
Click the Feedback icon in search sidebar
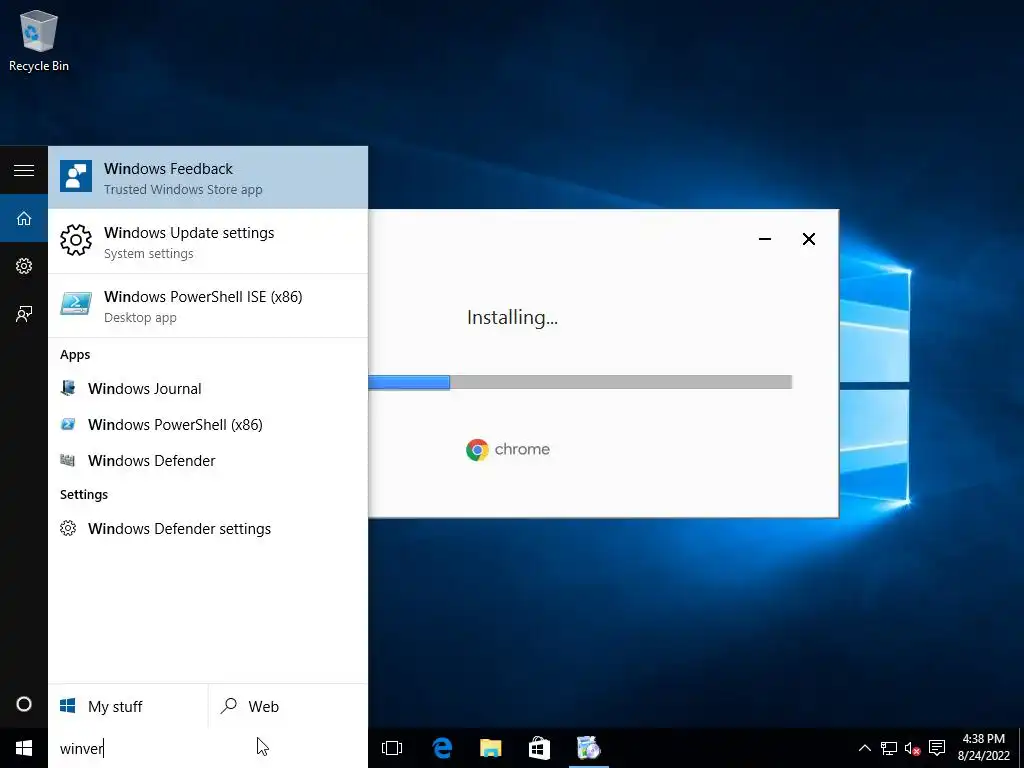(24, 314)
